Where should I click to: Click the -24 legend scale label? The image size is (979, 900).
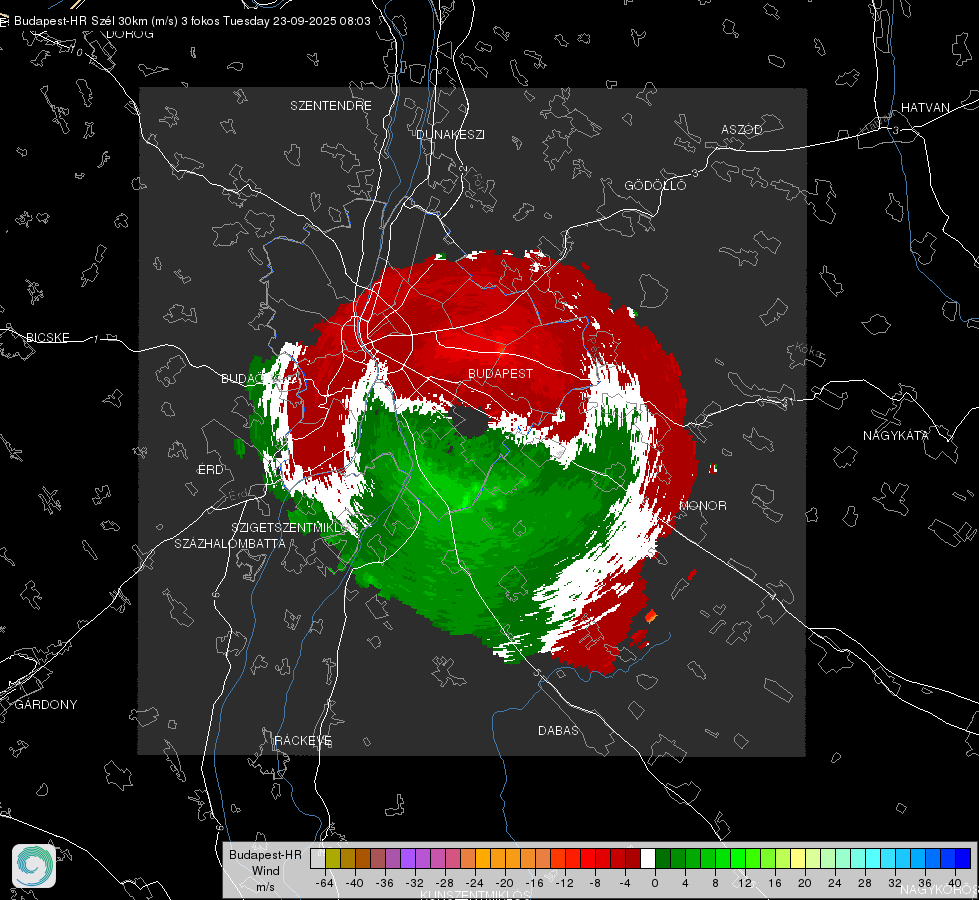pyautogui.click(x=475, y=883)
